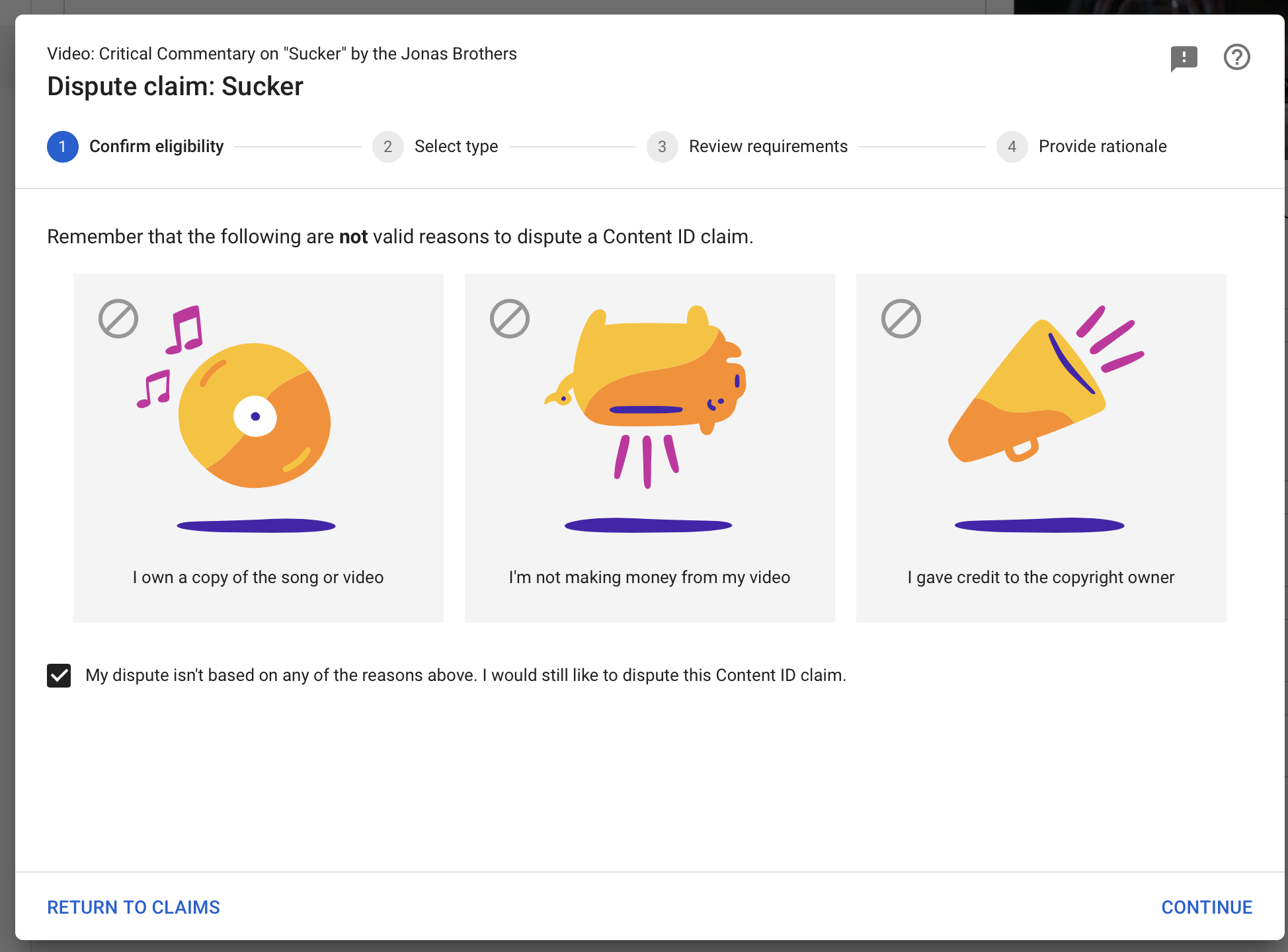1288x952 pixels.
Task: Click the 'Dispute claim: Sucker' heading
Action: [175, 87]
